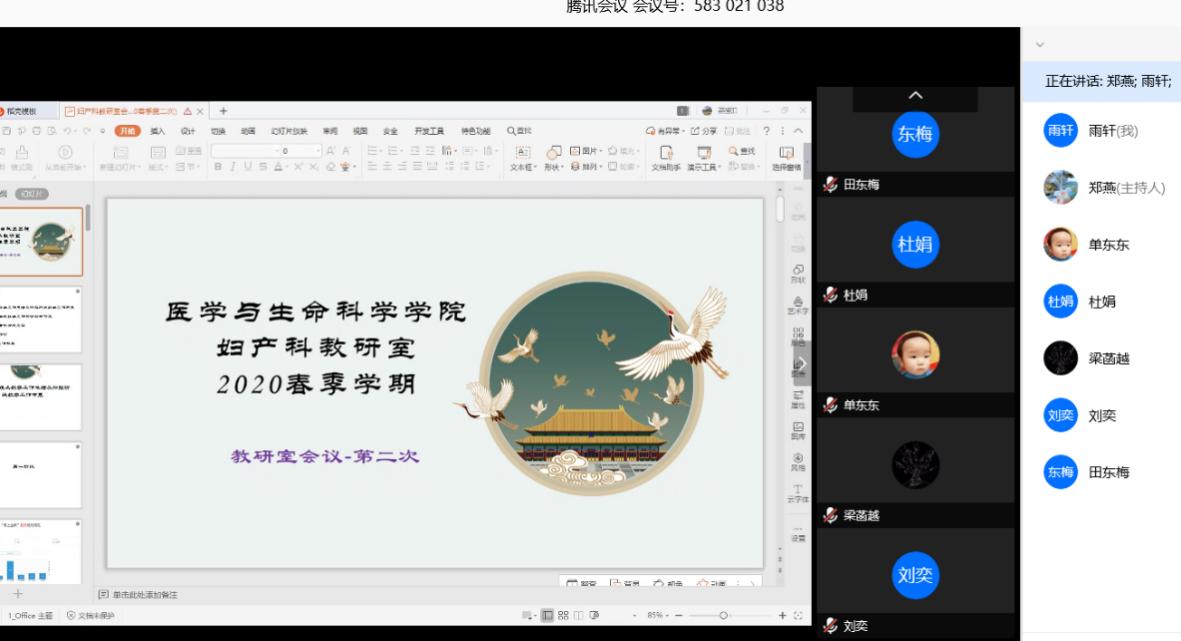Click the new slide (新建幻灯片) icon
This screenshot has width=1181, height=641.
(120, 157)
